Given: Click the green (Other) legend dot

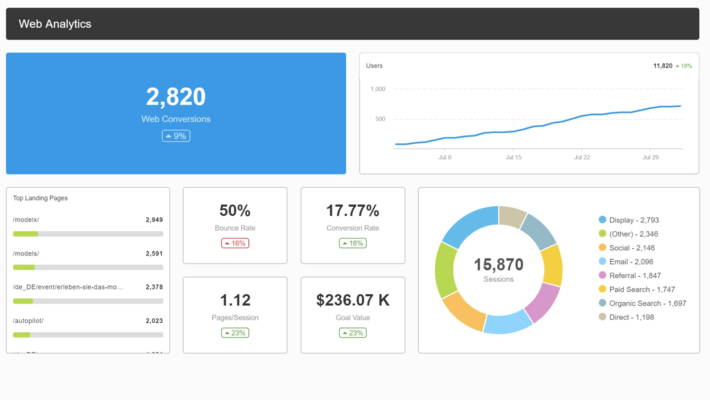Looking at the screenshot, I should pyautogui.click(x=602, y=234).
